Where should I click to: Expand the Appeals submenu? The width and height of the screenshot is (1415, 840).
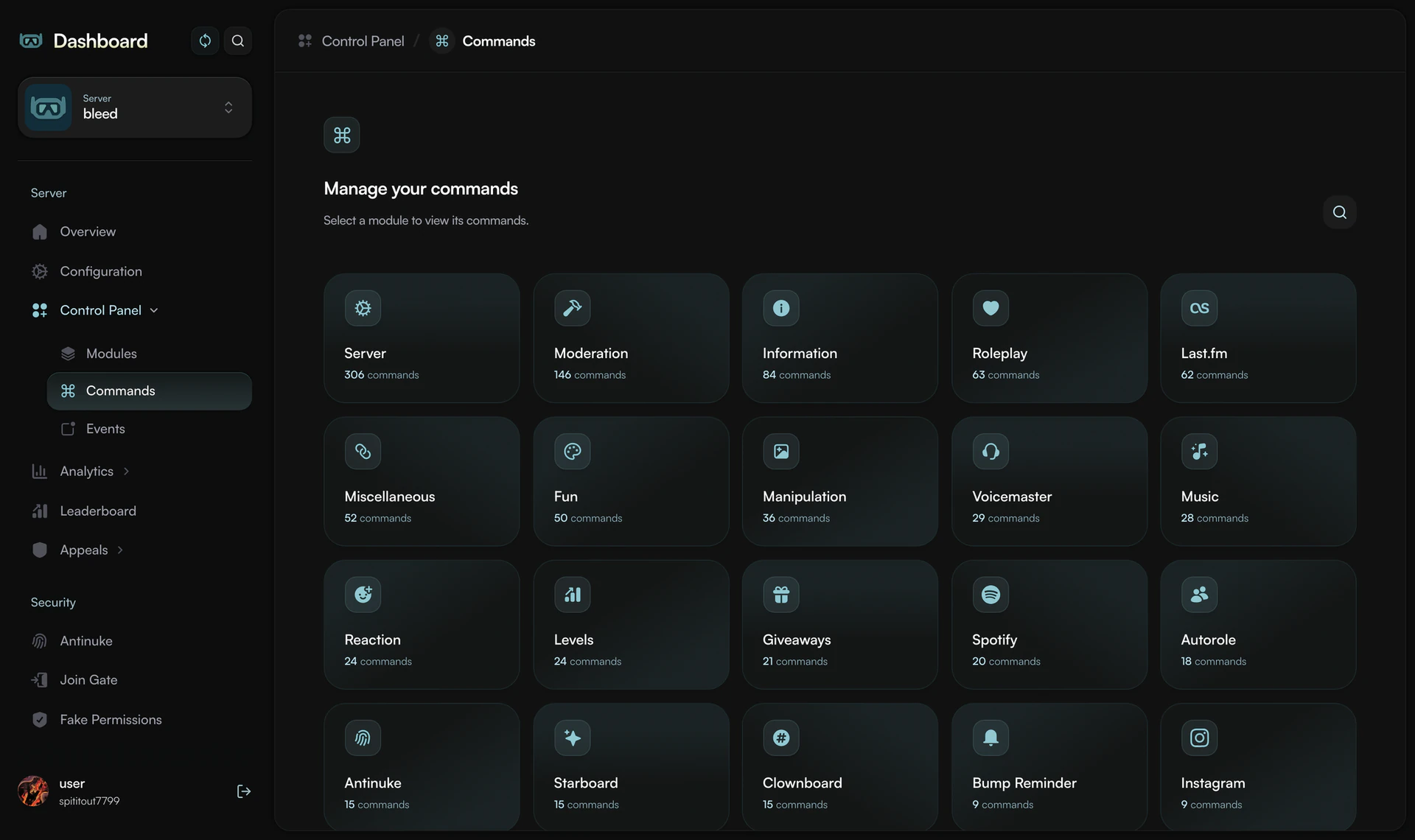pos(120,550)
